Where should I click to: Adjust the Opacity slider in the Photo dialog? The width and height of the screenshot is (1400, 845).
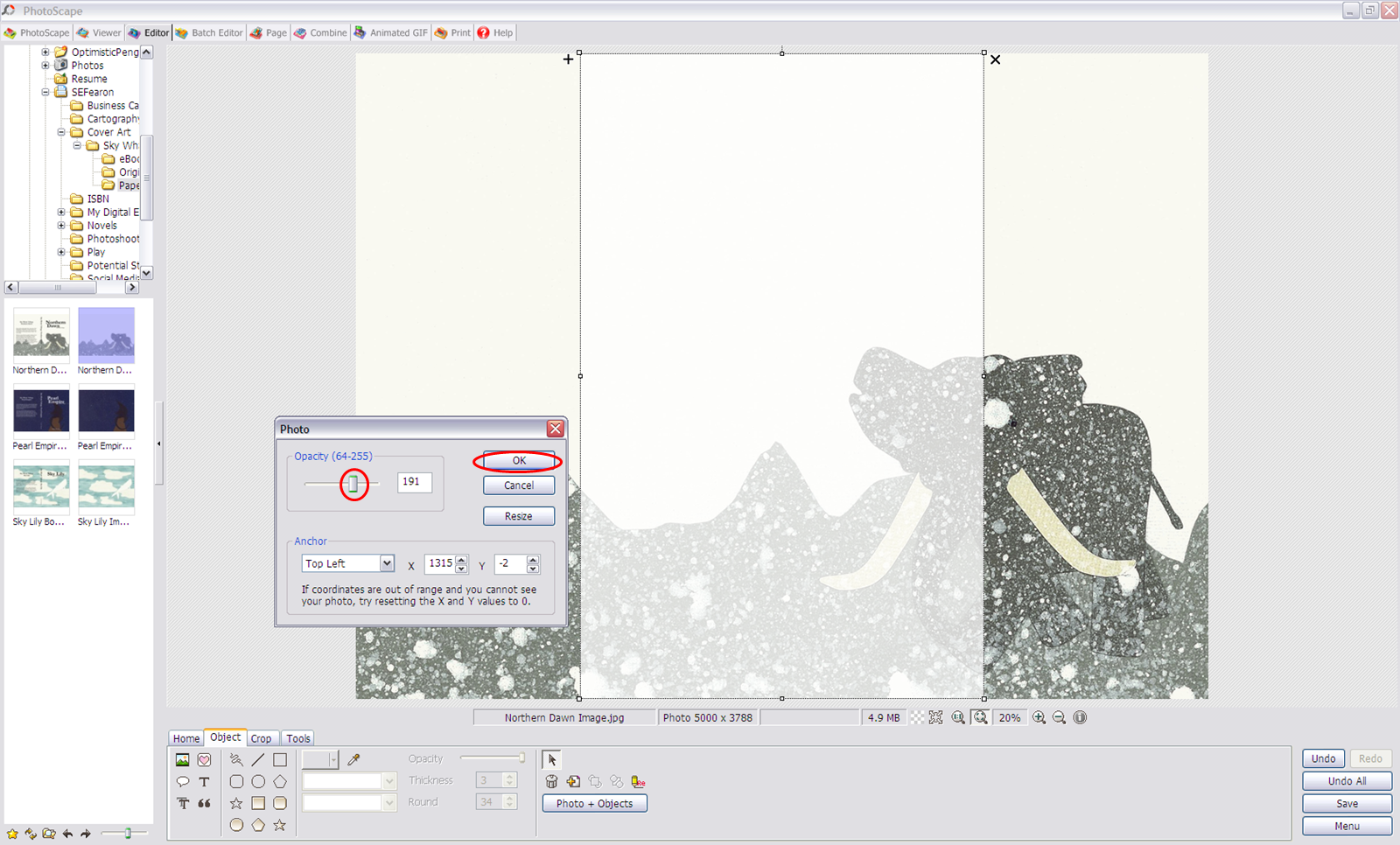tap(353, 484)
